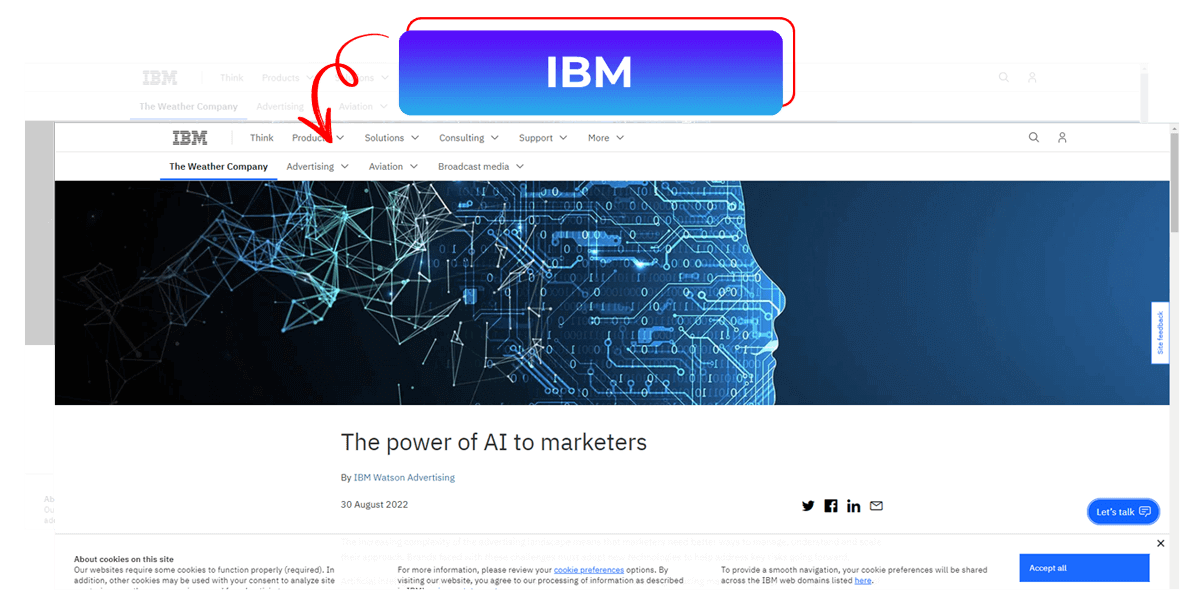This screenshot has height=615, width=1200.
Task: Go to the Think menu item
Action: [262, 138]
